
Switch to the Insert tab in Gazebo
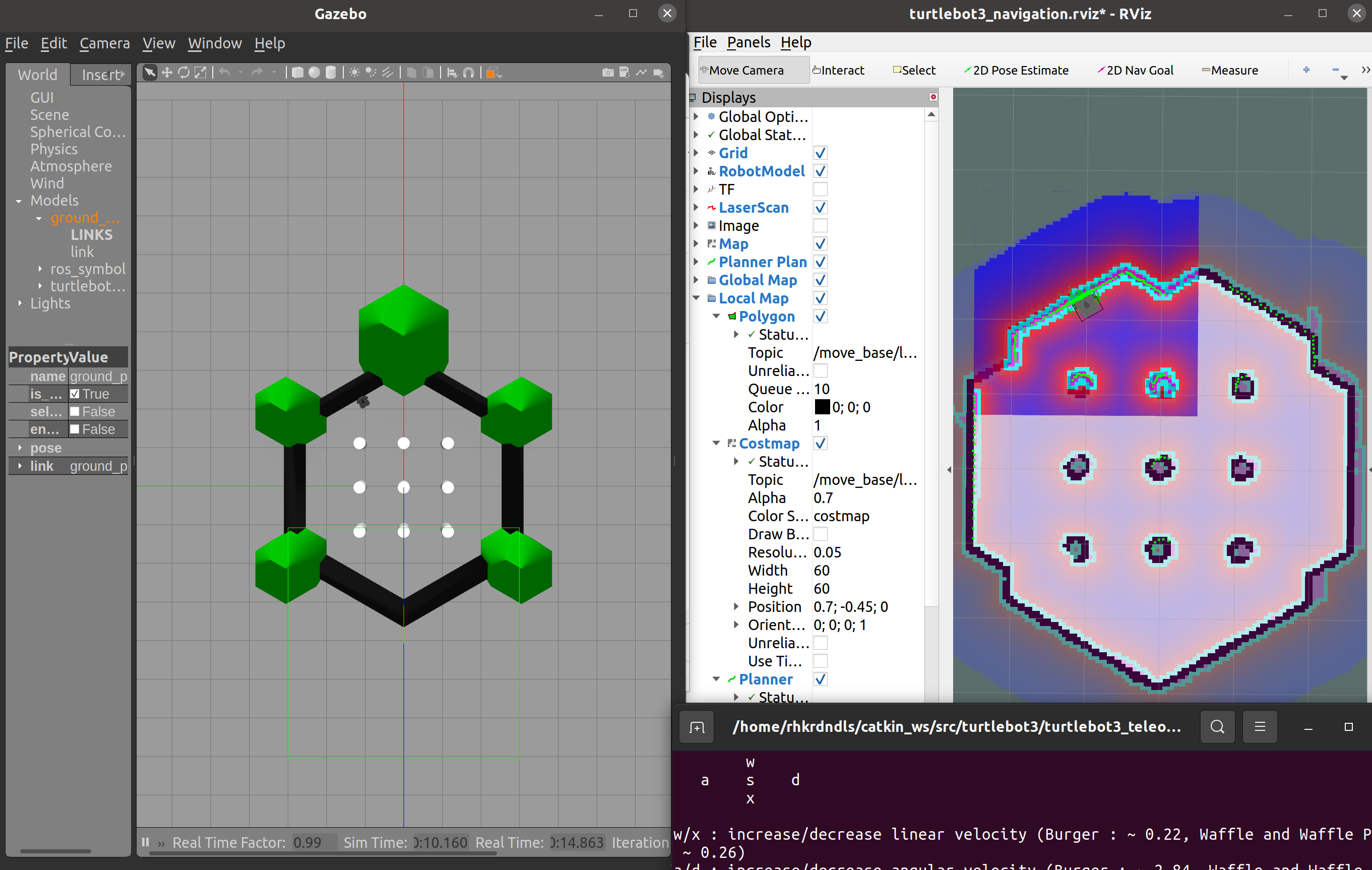(102, 75)
